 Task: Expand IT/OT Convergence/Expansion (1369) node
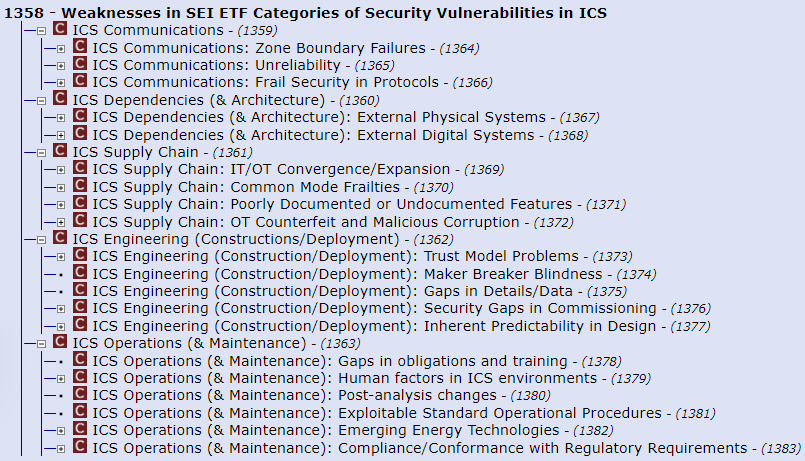pyautogui.click(x=60, y=170)
